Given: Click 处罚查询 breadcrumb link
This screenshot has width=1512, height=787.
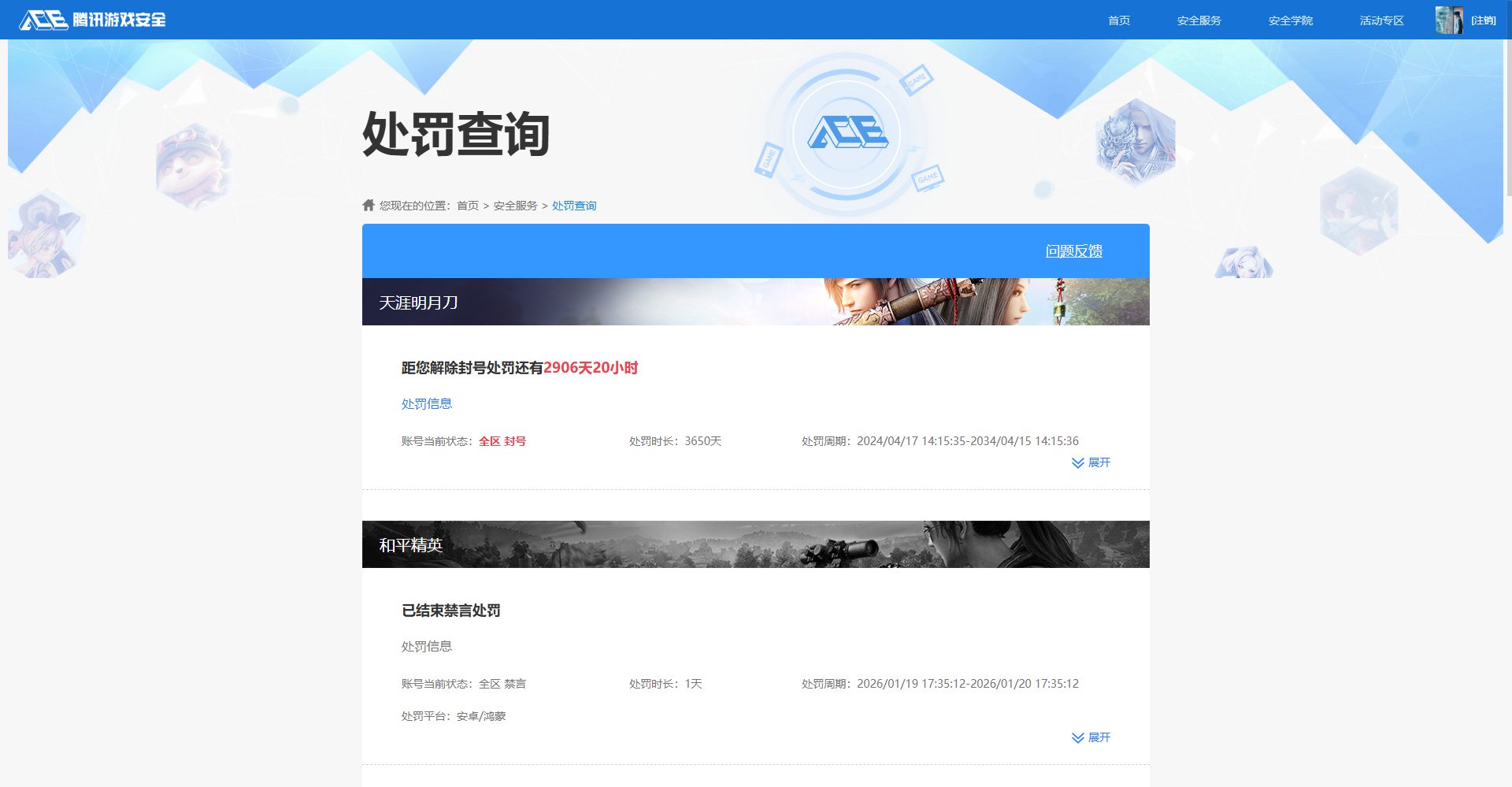Looking at the screenshot, I should tap(574, 206).
